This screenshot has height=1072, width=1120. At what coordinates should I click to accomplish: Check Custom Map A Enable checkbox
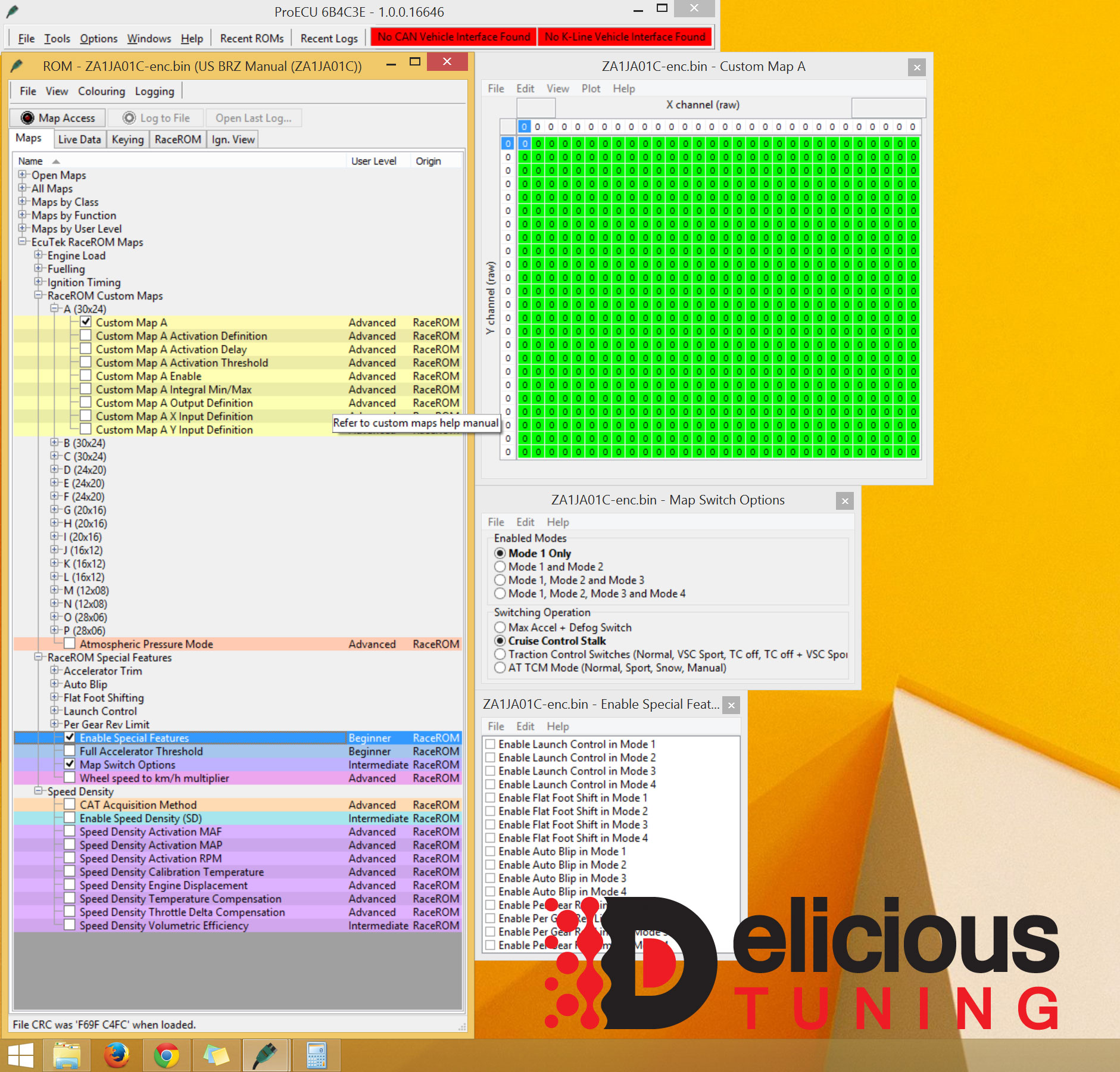[x=86, y=376]
